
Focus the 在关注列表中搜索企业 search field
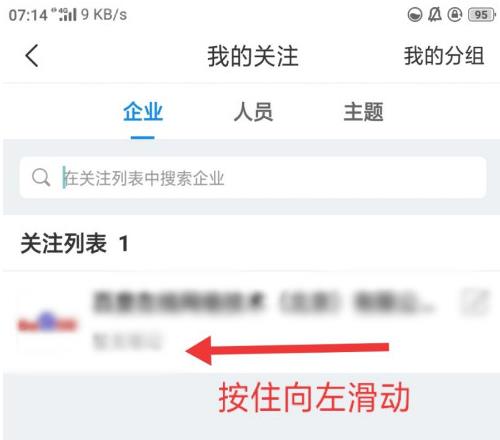[x=253, y=177]
